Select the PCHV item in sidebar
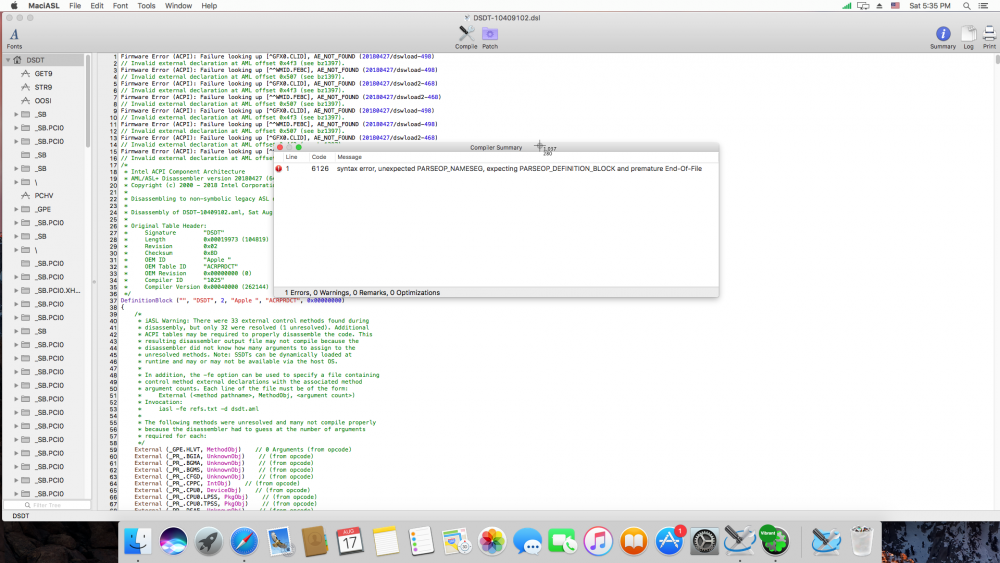This screenshot has height=563, width=1000. point(43,196)
